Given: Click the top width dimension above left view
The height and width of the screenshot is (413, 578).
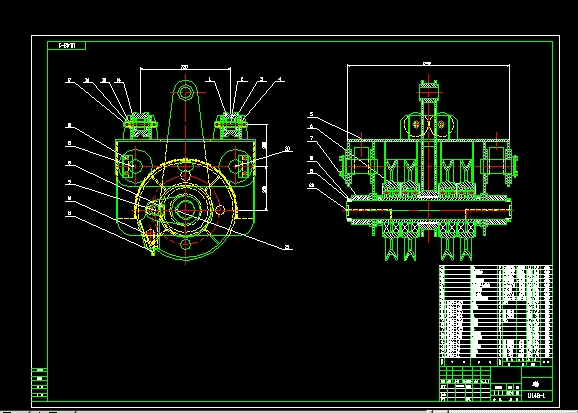Looking at the screenshot, I should tap(185, 67).
